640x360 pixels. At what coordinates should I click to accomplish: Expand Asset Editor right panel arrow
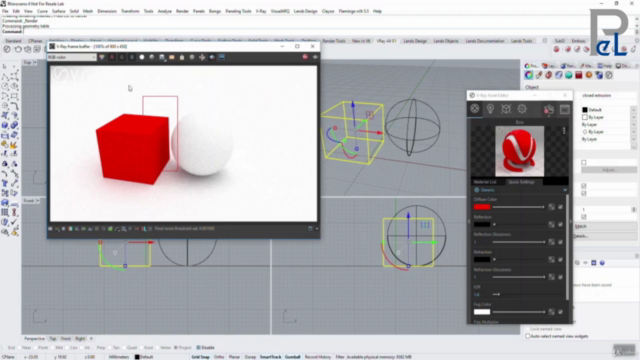click(571, 221)
